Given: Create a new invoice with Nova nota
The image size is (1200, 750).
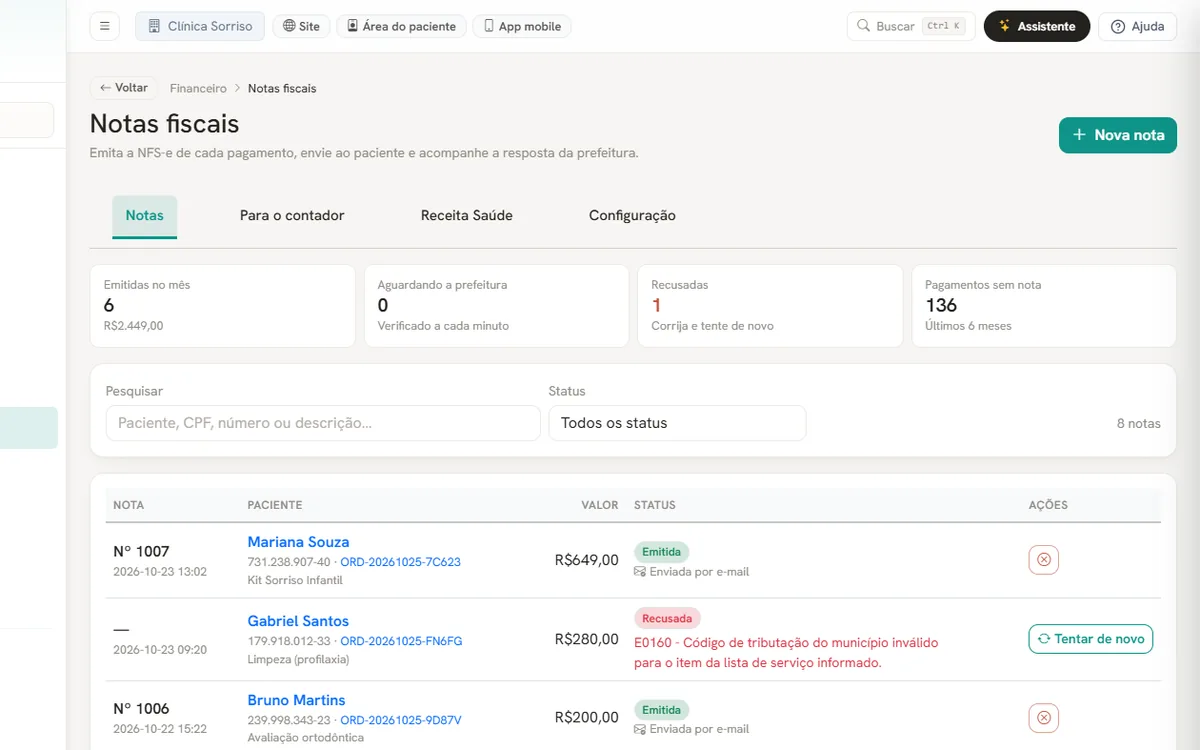Looking at the screenshot, I should [x=1118, y=135].
